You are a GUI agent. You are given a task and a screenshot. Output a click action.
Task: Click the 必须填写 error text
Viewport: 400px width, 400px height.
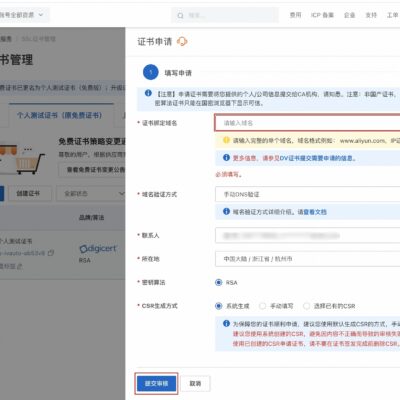pyautogui.click(x=229, y=174)
